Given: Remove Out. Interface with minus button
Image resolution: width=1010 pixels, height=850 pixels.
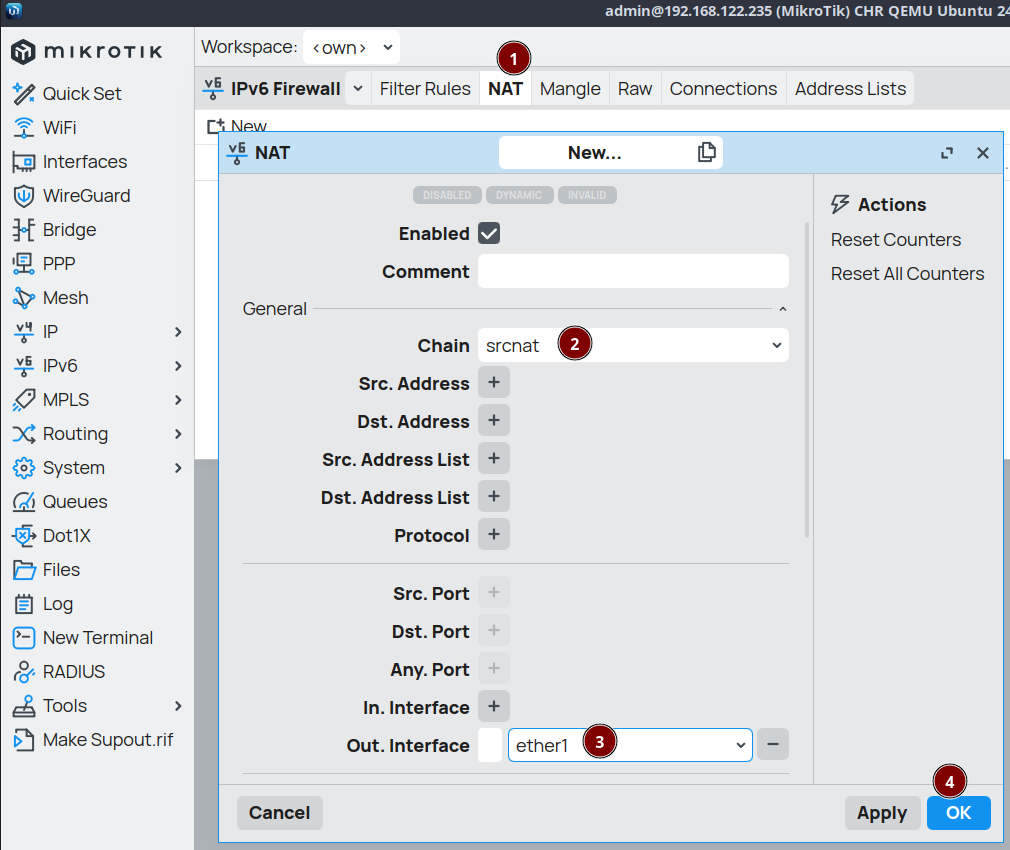Looking at the screenshot, I should pyautogui.click(x=773, y=745).
